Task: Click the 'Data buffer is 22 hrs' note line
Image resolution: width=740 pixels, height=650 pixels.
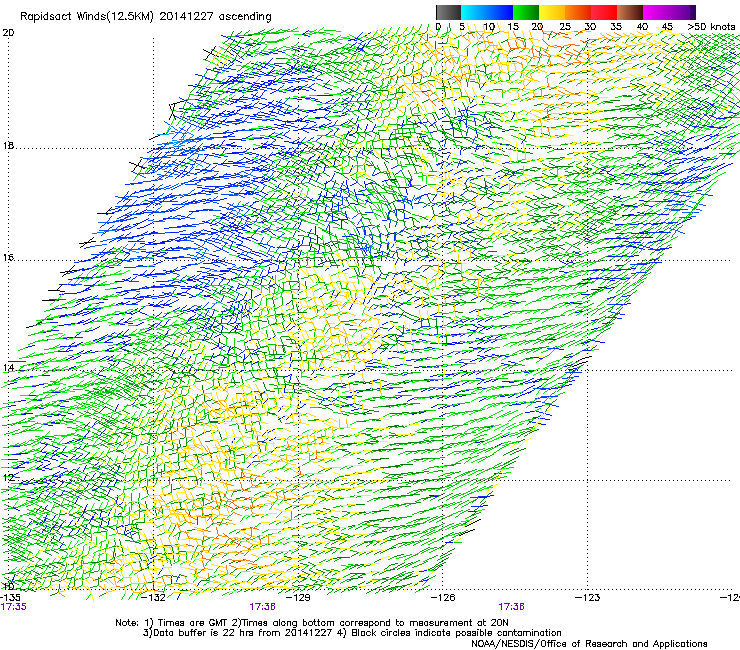Action: [x=352, y=633]
